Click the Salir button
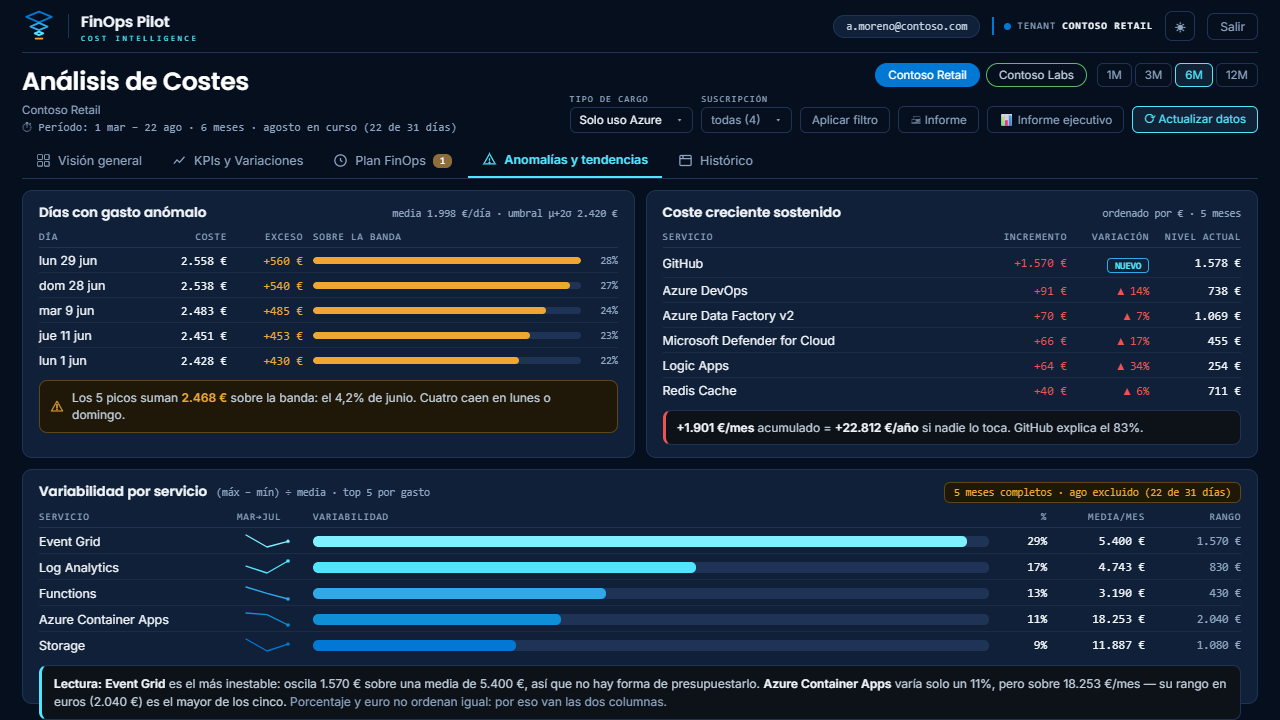The image size is (1280, 720). coord(1232,27)
